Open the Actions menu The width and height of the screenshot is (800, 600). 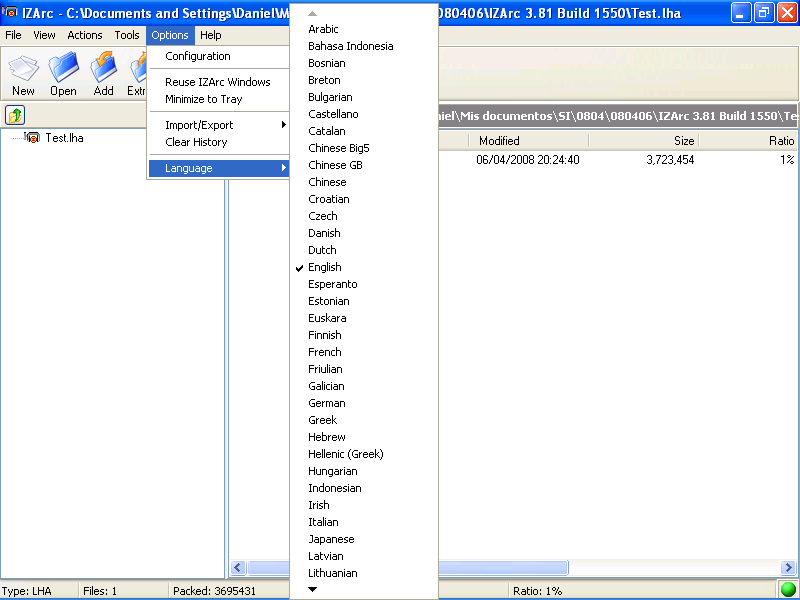click(84, 35)
